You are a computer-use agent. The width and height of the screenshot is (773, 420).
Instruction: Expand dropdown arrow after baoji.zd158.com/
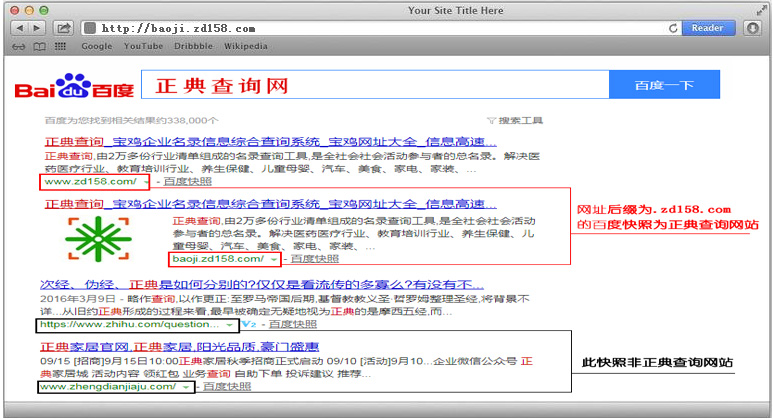click(x=274, y=260)
